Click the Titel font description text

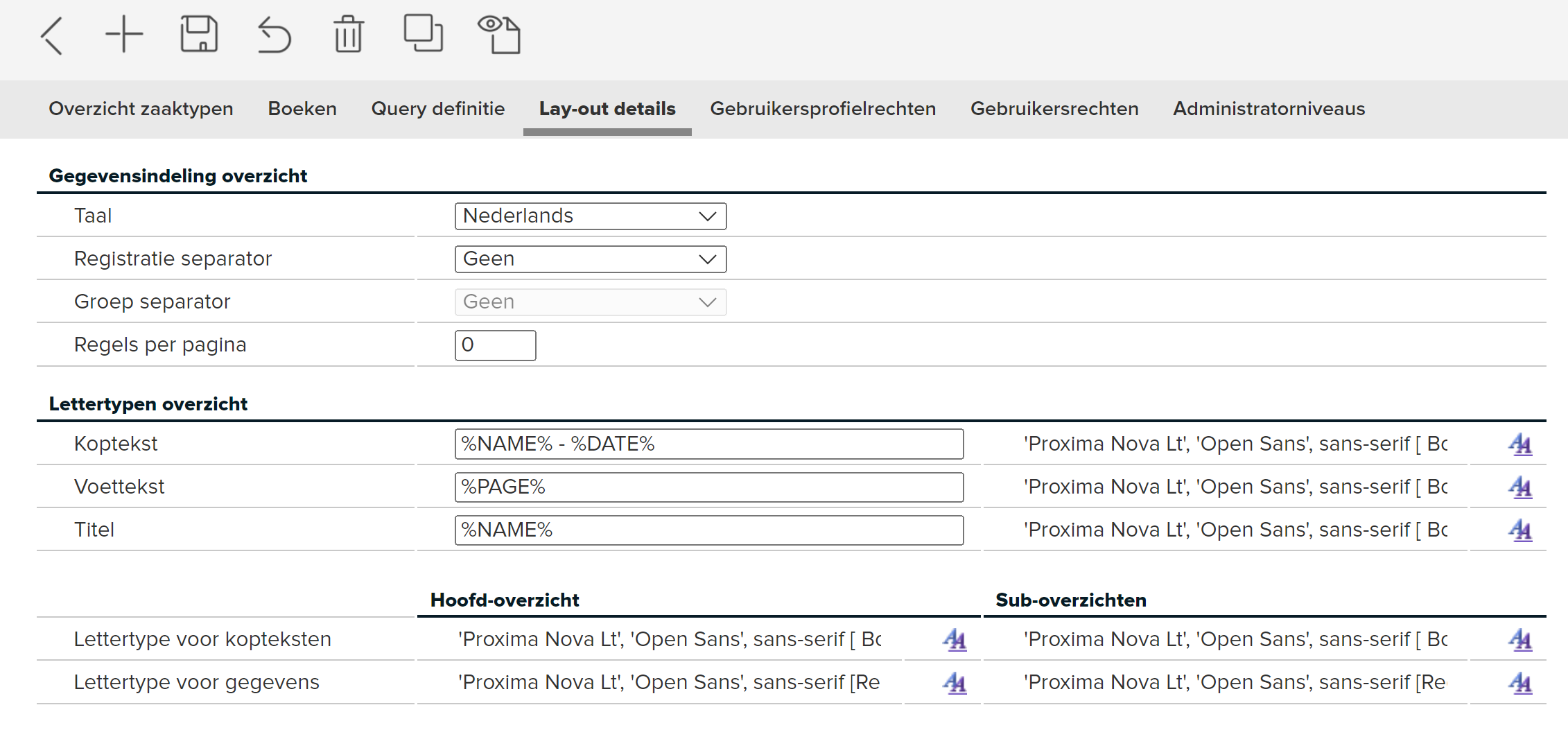1235,530
